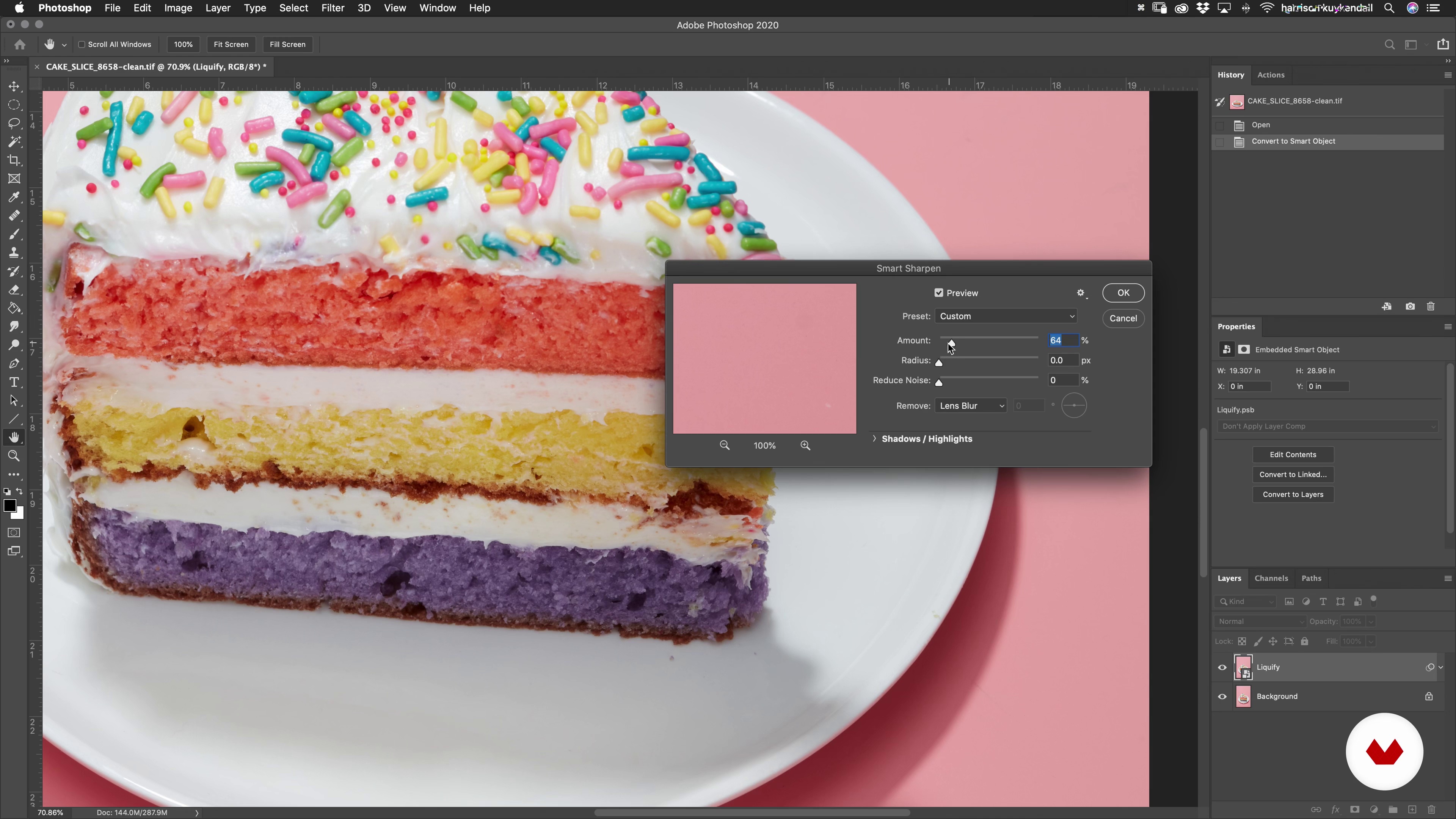Switch to the Actions tab

pos(1271,75)
